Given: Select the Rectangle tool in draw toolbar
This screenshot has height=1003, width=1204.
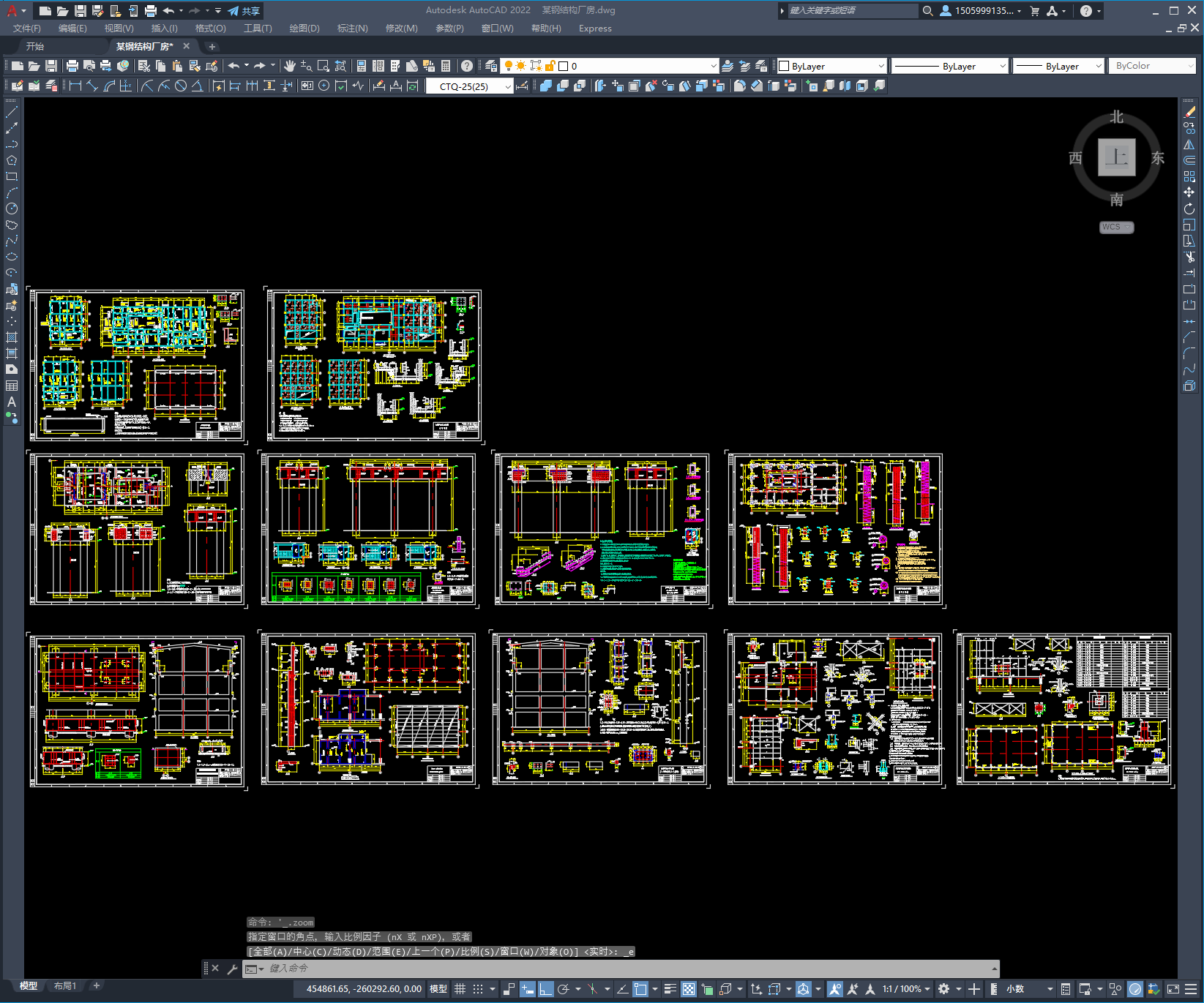Looking at the screenshot, I should coord(12,176).
